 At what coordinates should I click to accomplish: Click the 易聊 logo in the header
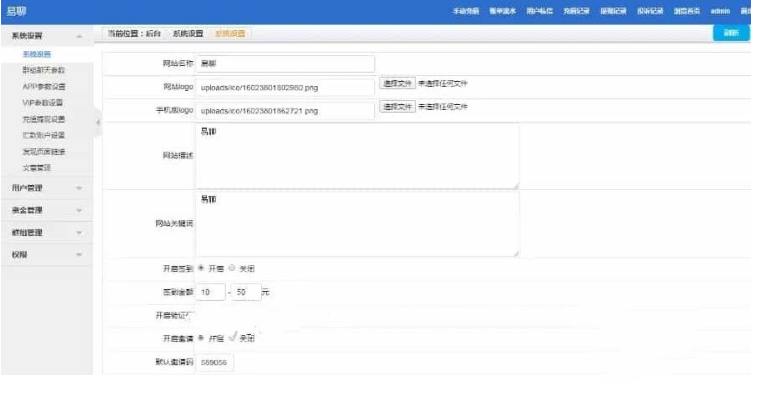click(x=16, y=11)
